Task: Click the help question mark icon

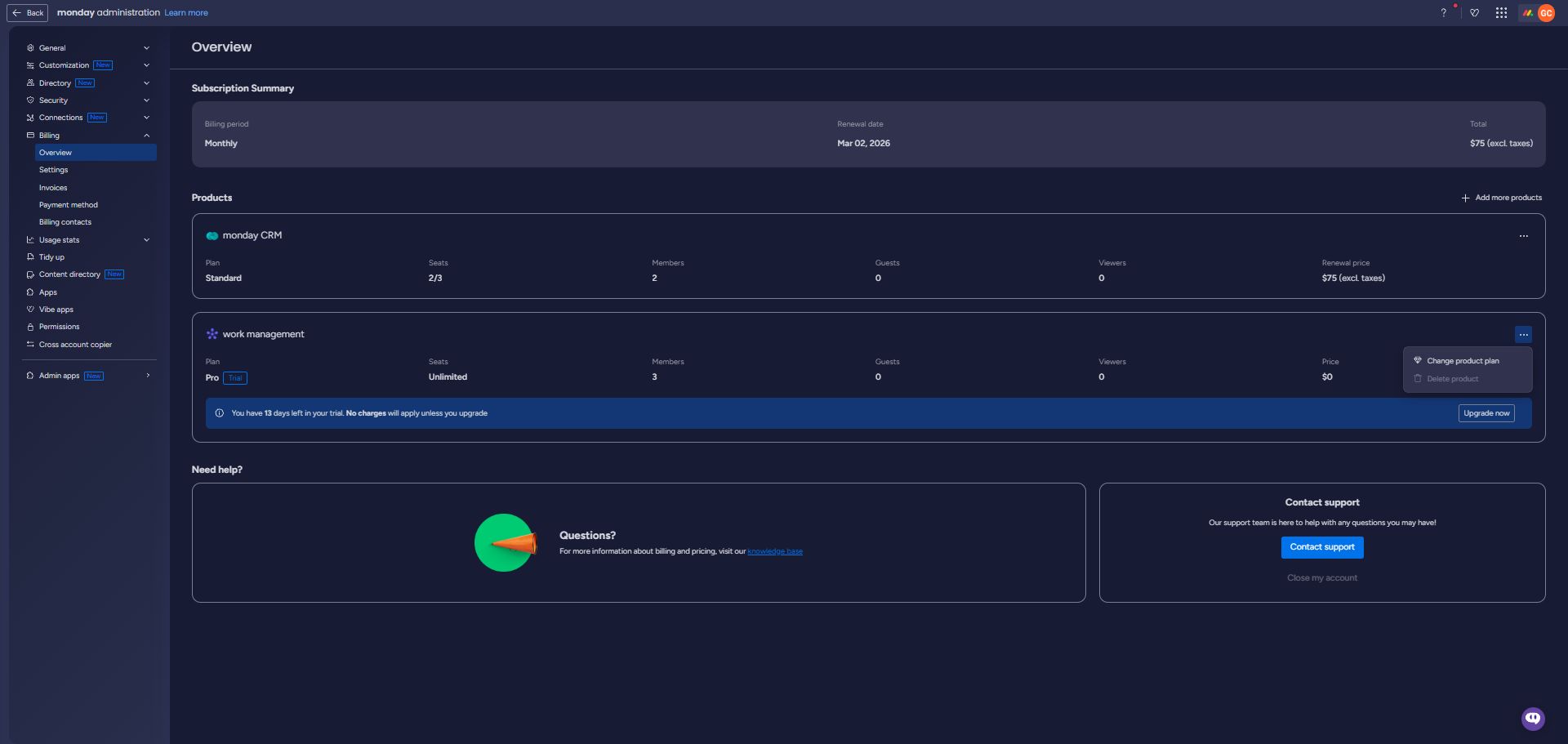Action: [1443, 13]
